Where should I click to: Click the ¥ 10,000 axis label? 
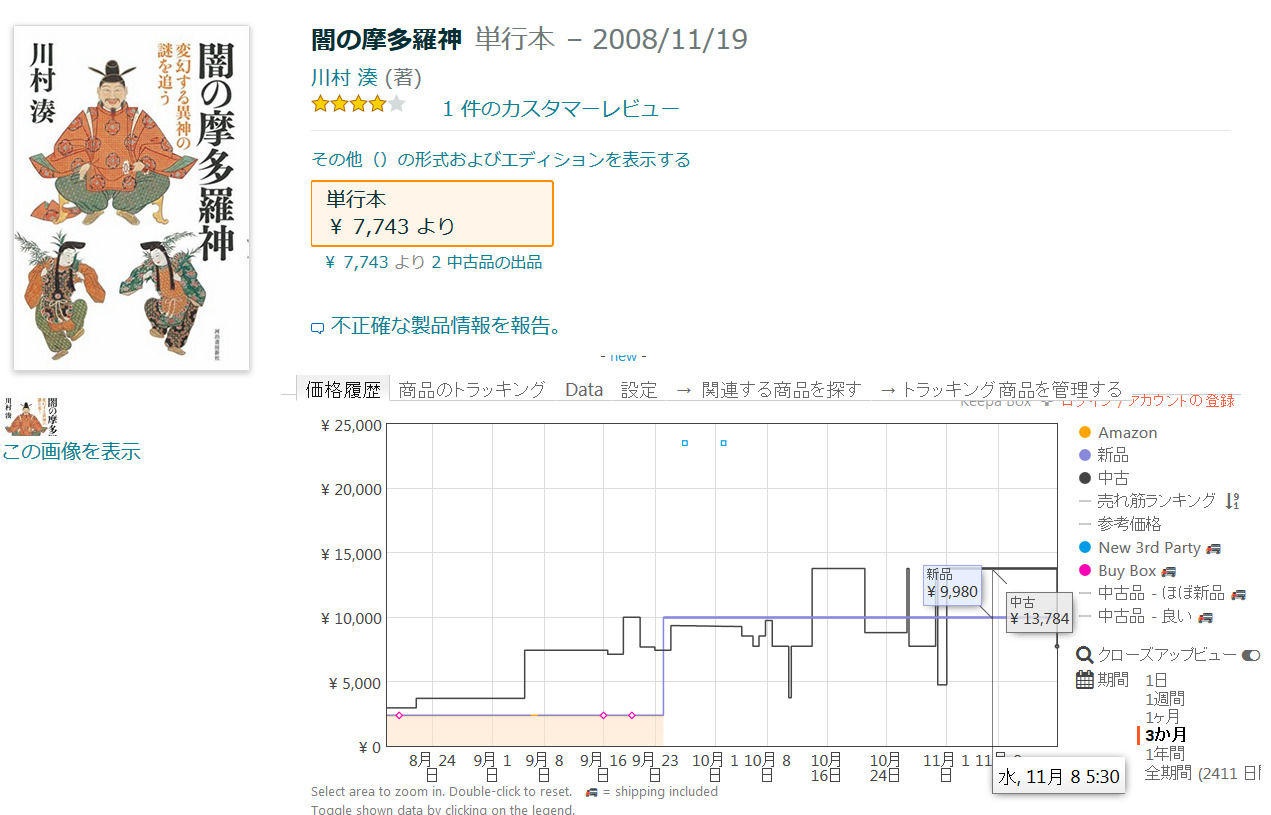[x=350, y=618]
